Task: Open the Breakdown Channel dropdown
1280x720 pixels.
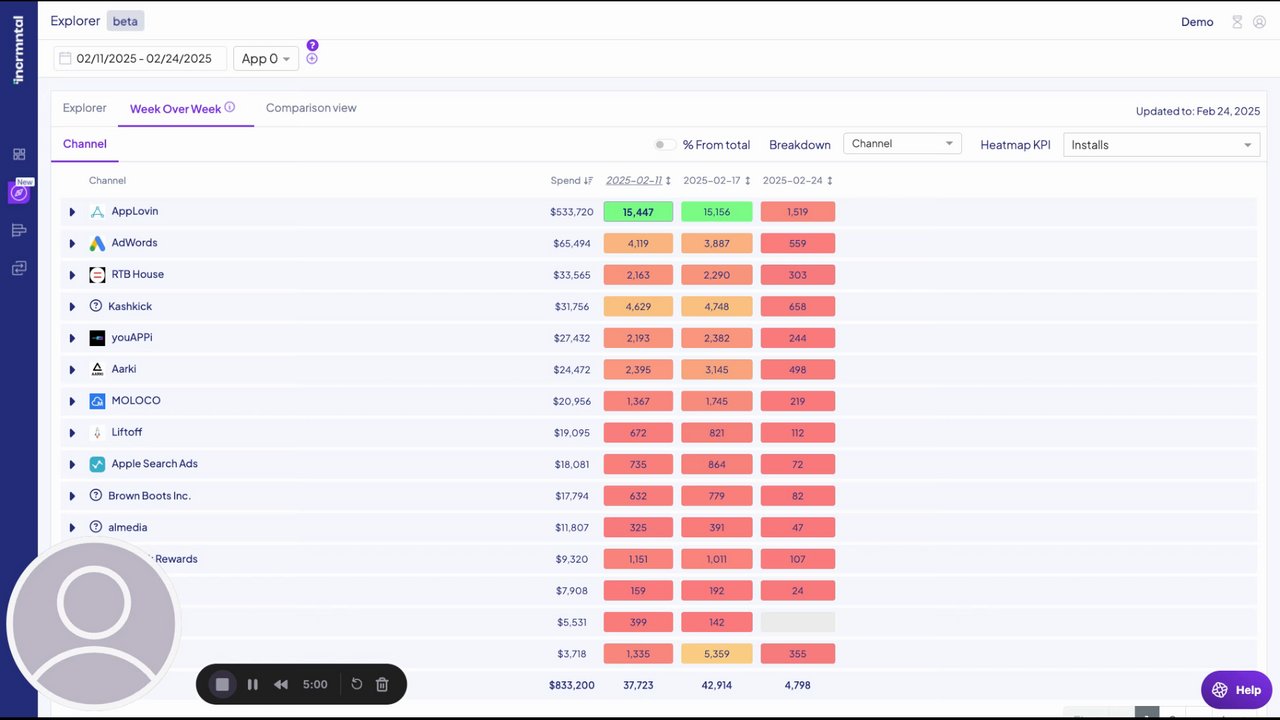Action: pos(902,144)
